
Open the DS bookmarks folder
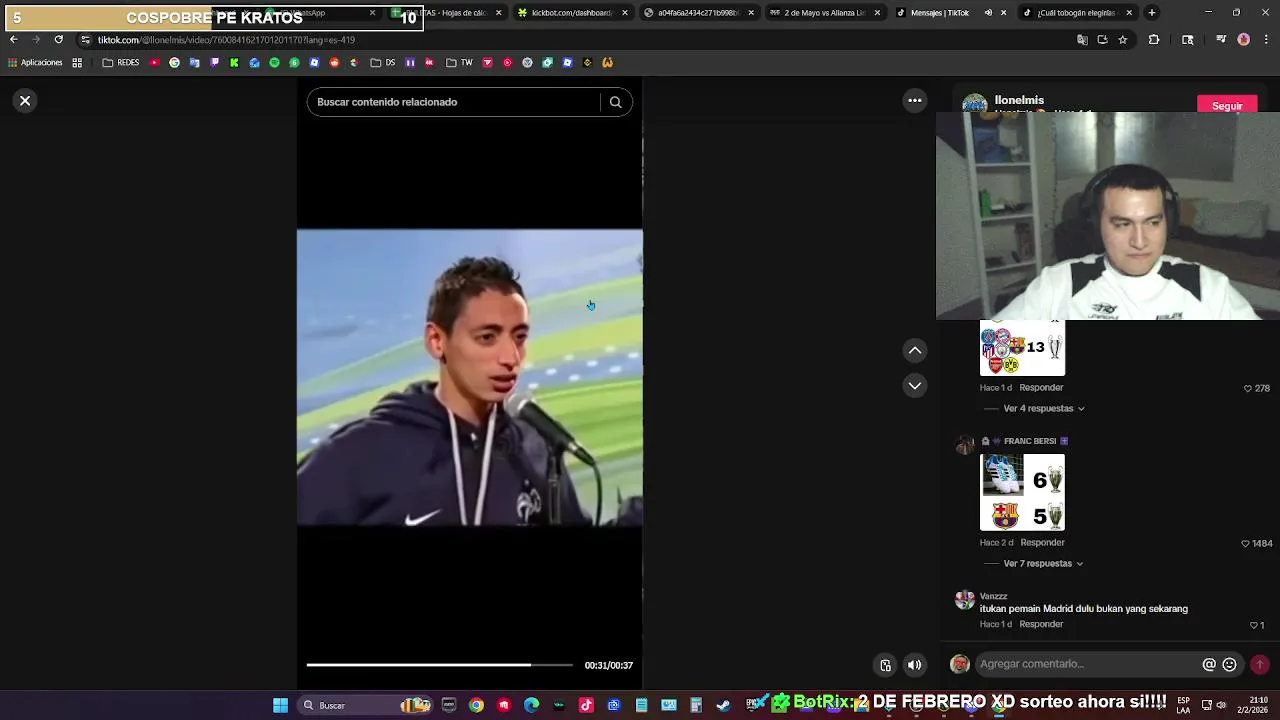[383, 62]
